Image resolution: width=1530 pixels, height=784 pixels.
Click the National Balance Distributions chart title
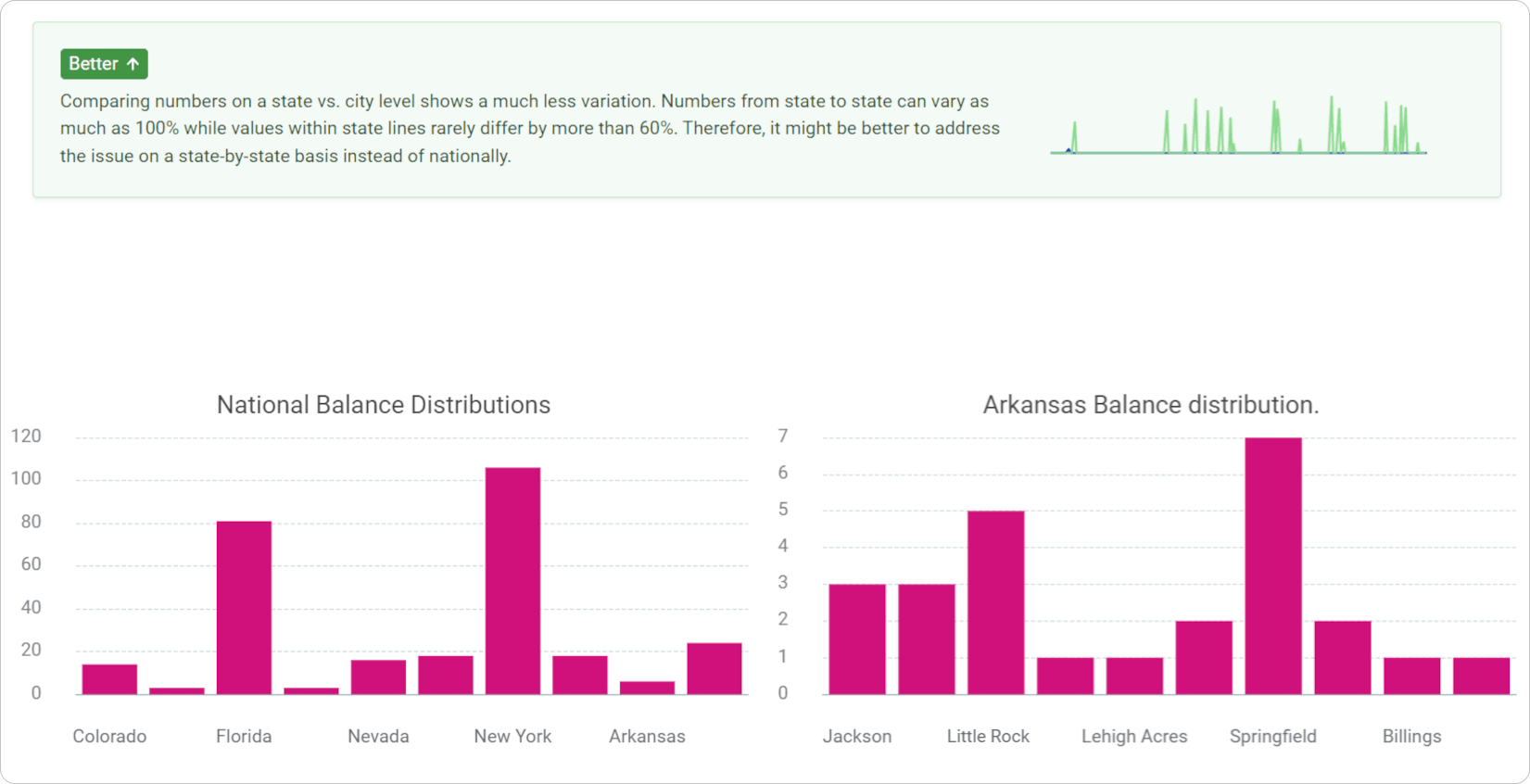point(383,405)
